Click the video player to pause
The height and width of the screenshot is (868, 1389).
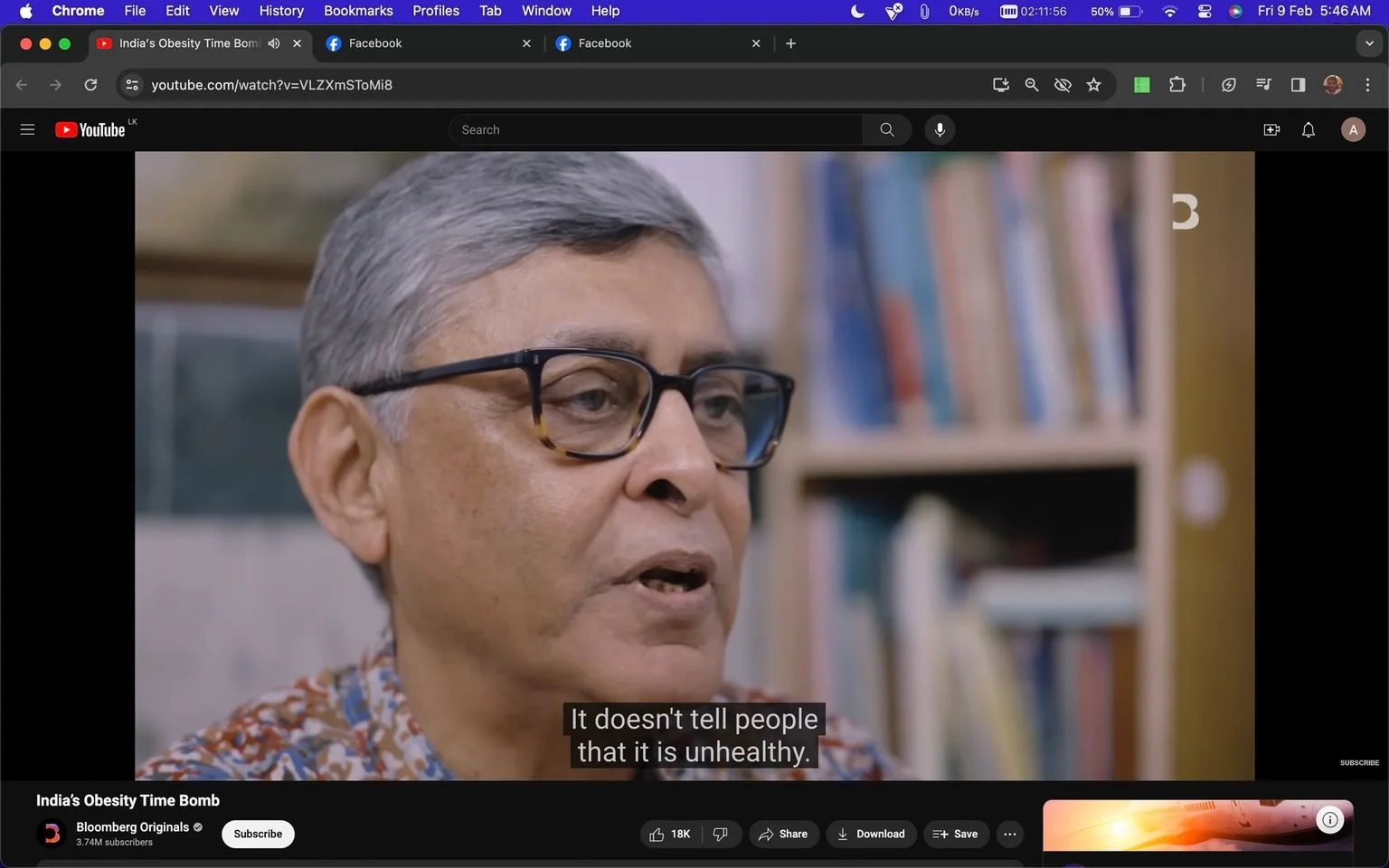pos(694,466)
